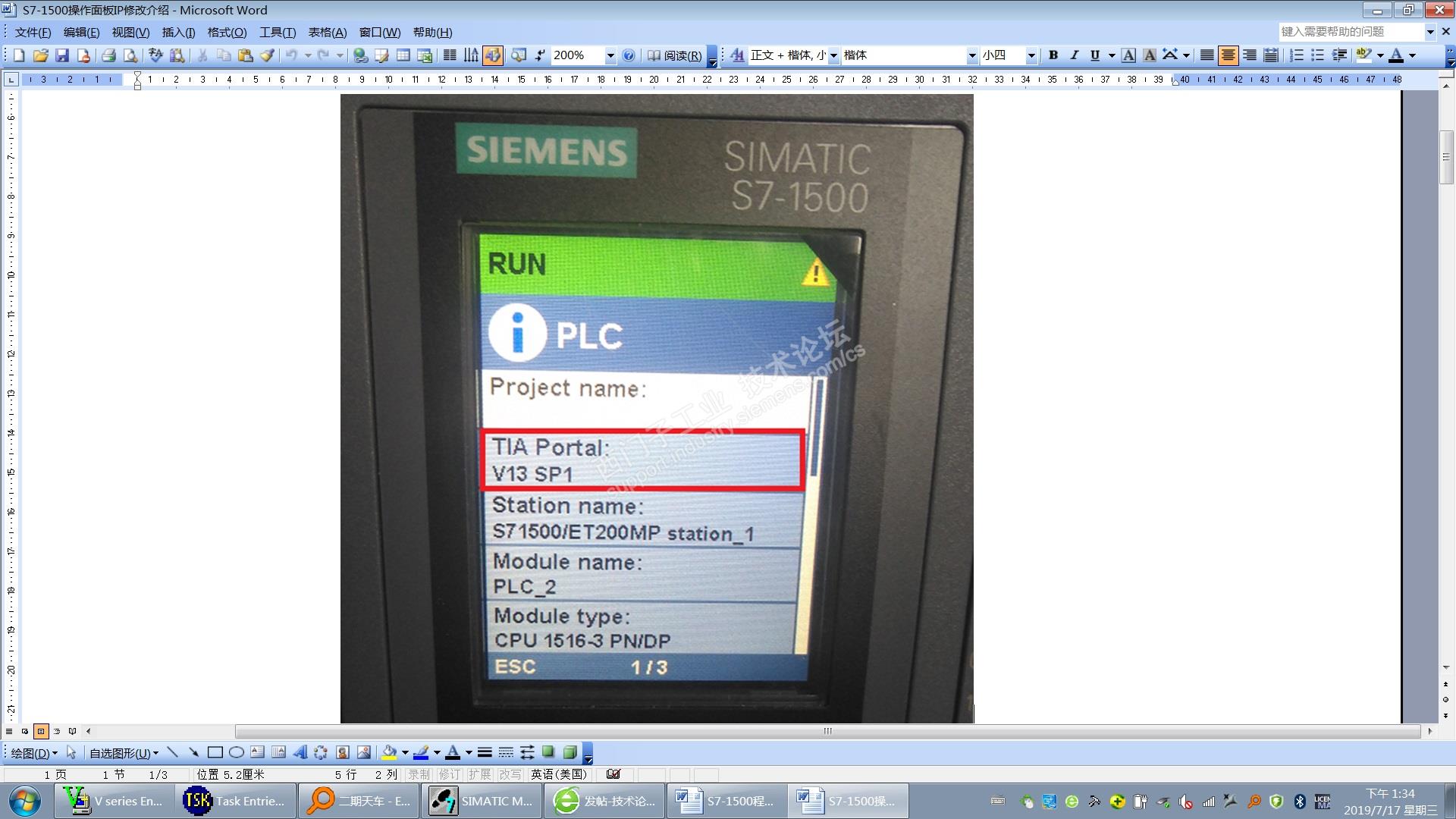The width and height of the screenshot is (1456, 819).
Task: Click the Arrow drawing tool
Action: tap(194, 752)
